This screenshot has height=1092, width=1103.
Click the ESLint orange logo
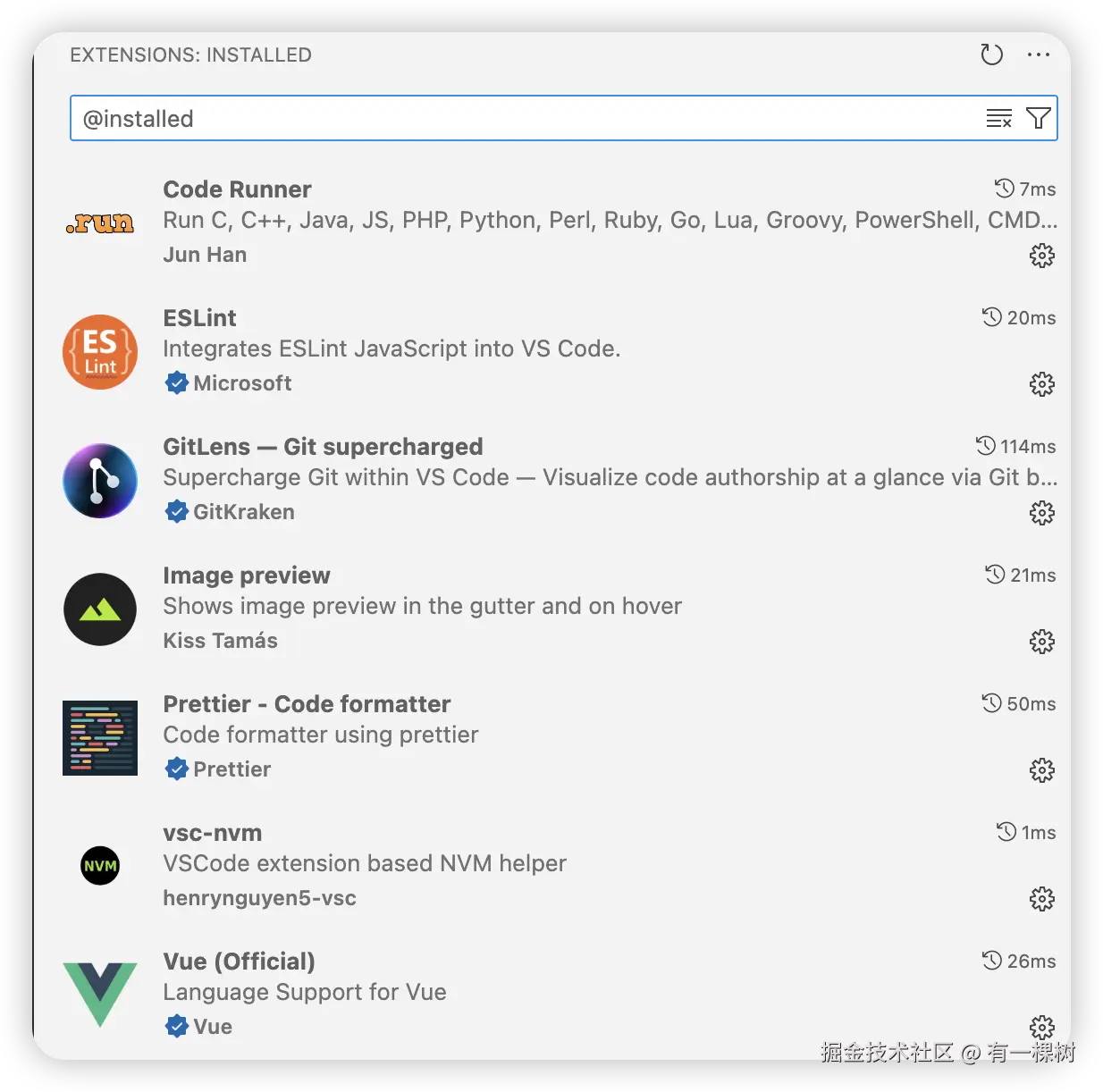[100, 352]
